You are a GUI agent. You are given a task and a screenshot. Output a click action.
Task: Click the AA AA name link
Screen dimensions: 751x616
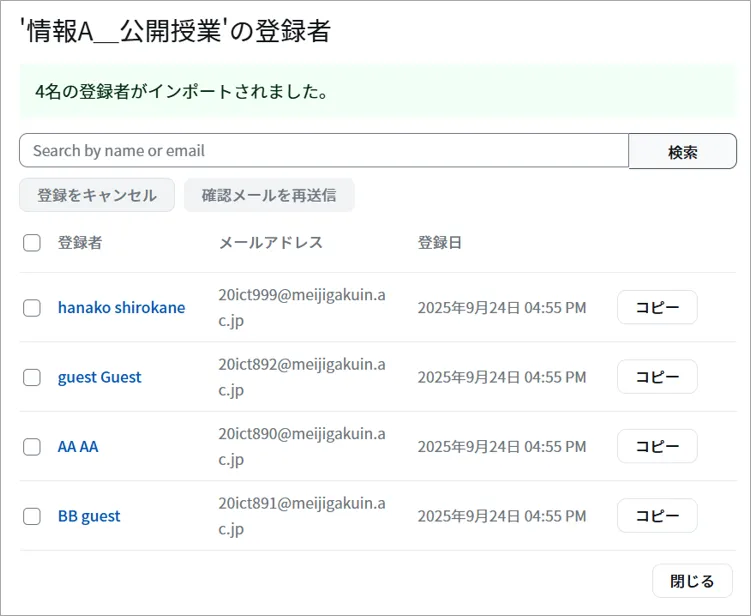[78, 447]
